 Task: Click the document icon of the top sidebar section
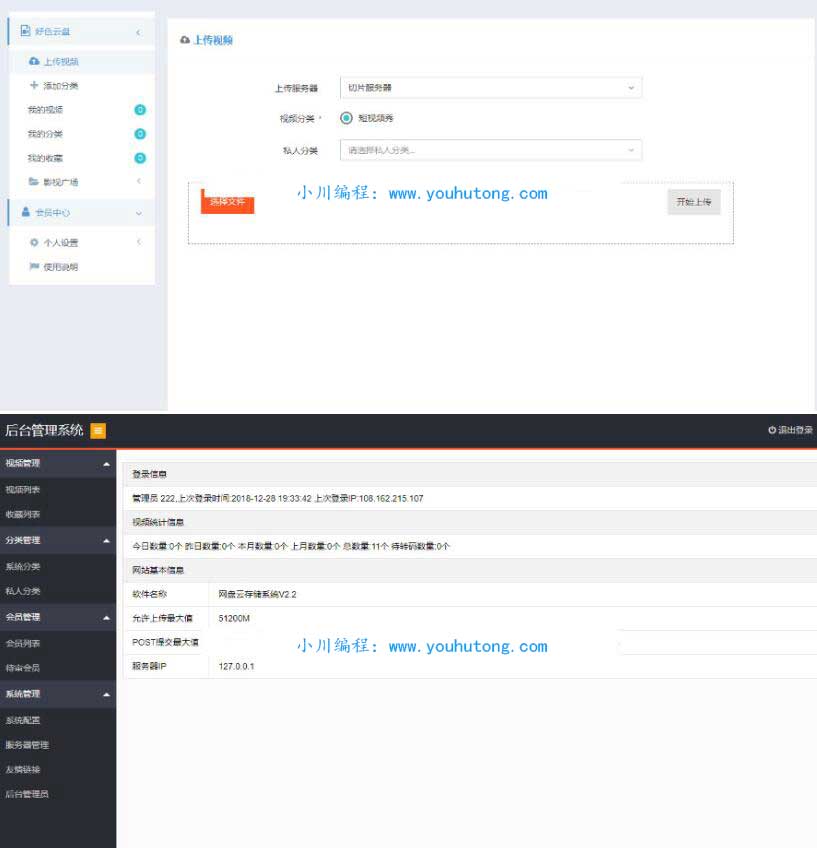[x=25, y=31]
